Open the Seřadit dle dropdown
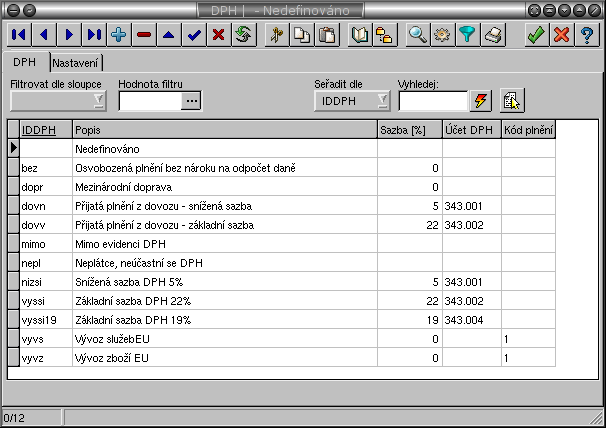Image resolution: width=606 pixels, height=428 pixels. [x=382, y=100]
